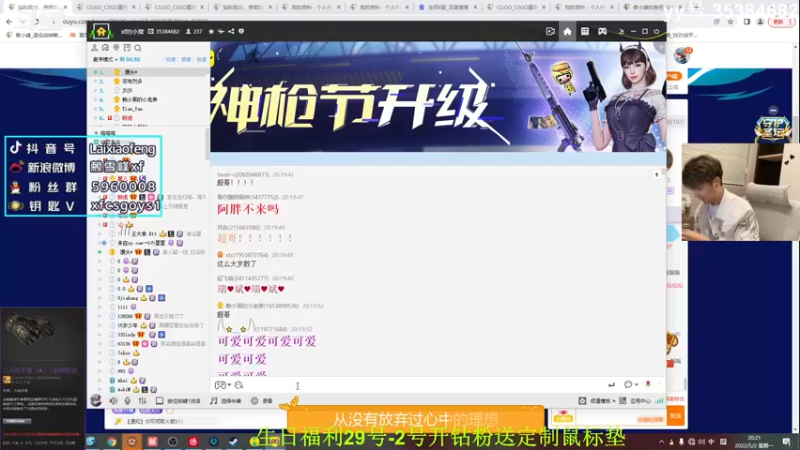Click the browser bookmark star icon
This screenshot has height=450, width=800.
pyautogui.click(x=731, y=22)
